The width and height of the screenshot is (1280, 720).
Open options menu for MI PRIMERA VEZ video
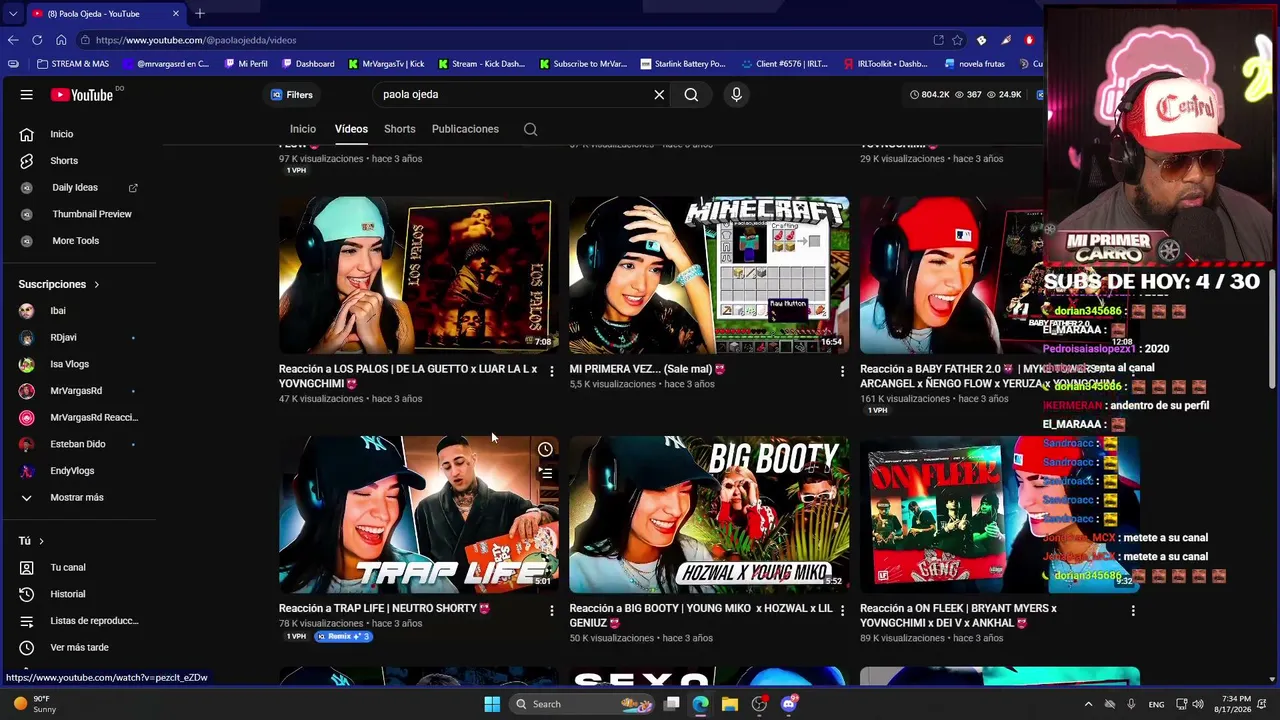tap(842, 371)
